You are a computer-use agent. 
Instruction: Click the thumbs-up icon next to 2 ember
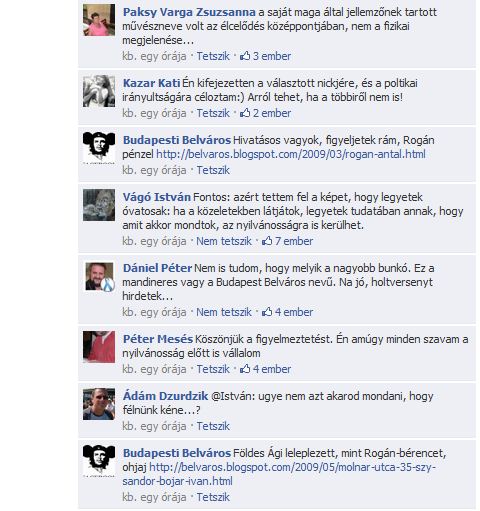click(245, 113)
